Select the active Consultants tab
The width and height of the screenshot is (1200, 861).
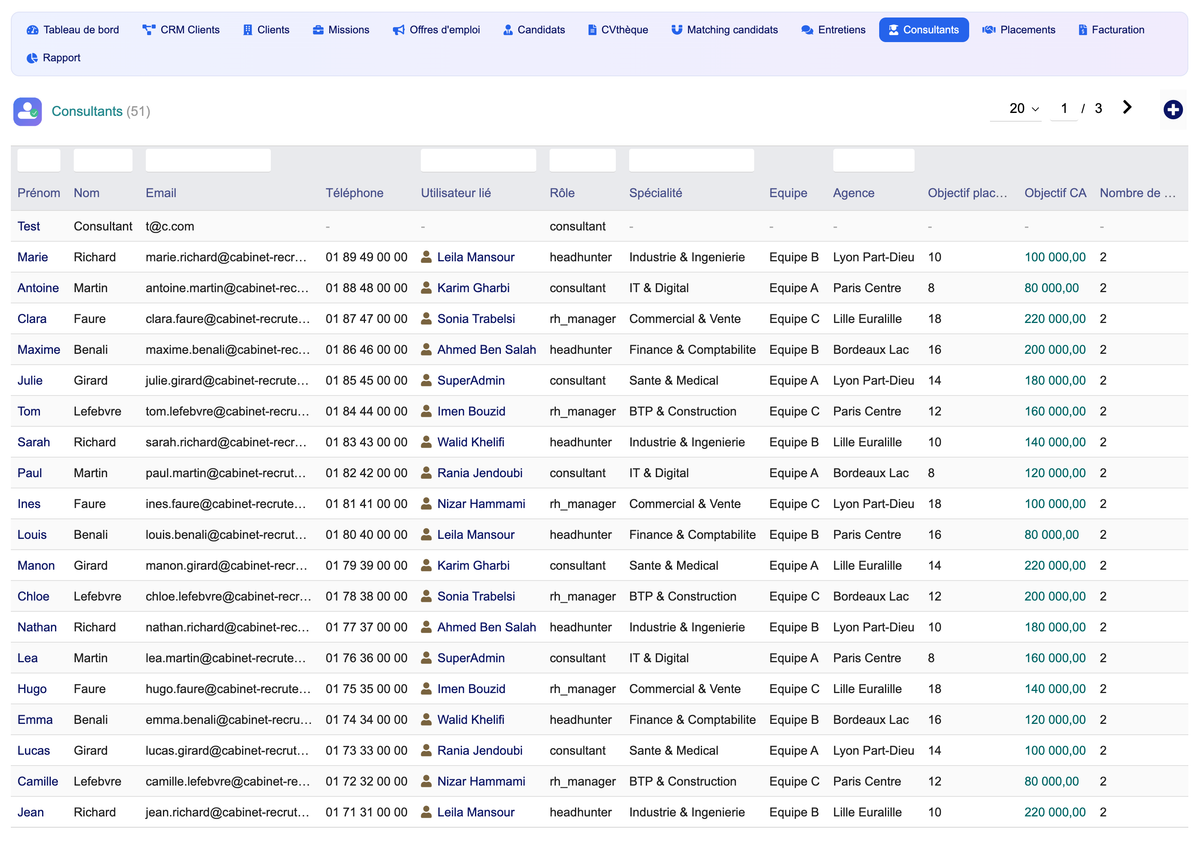click(924, 30)
